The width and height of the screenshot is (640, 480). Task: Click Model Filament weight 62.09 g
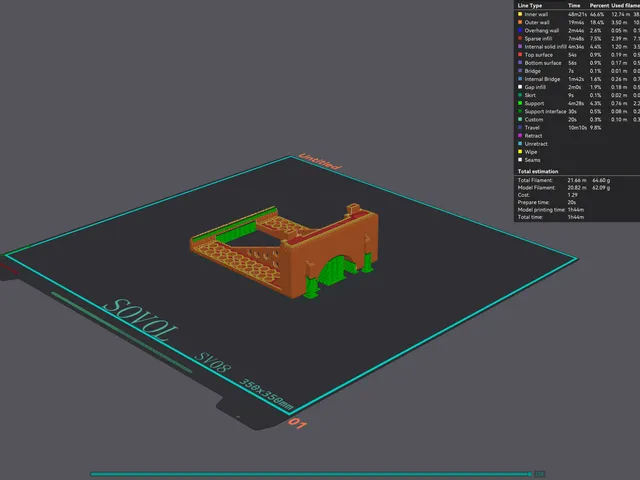(601, 188)
